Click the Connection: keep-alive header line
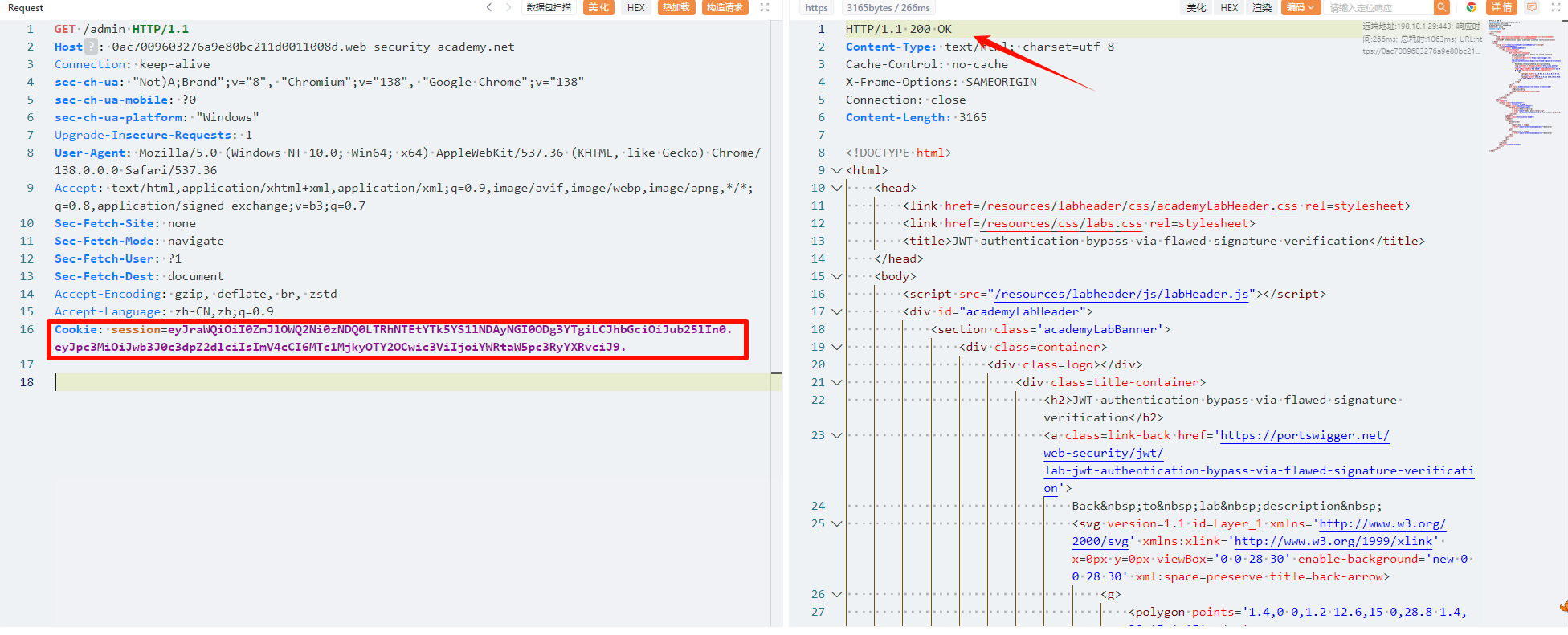 click(132, 64)
